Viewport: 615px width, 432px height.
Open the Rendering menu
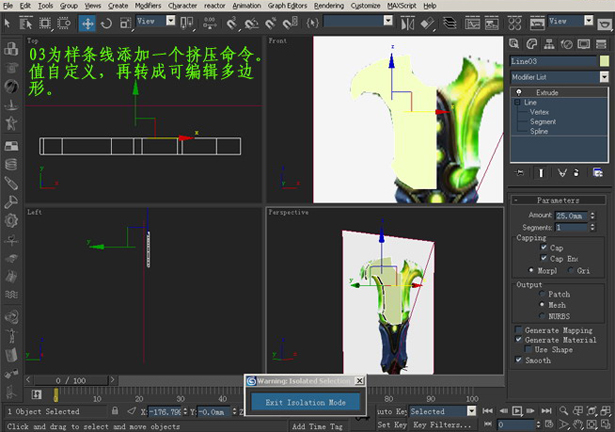click(x=329, y=5)
